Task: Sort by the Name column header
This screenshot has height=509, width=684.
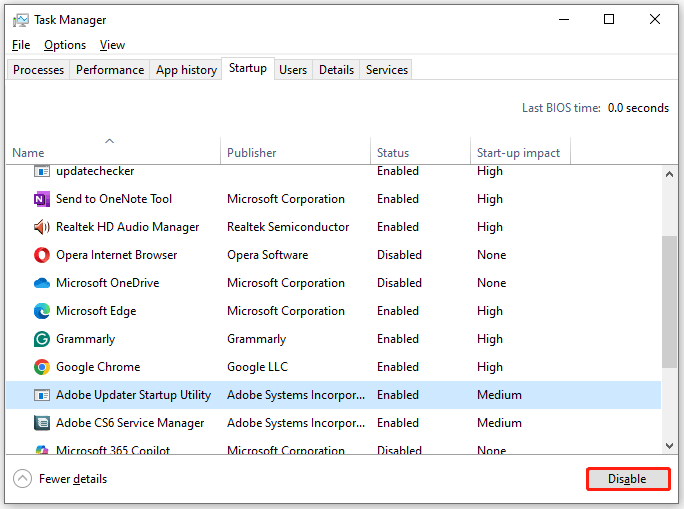Action: click(x=113, y=150)
